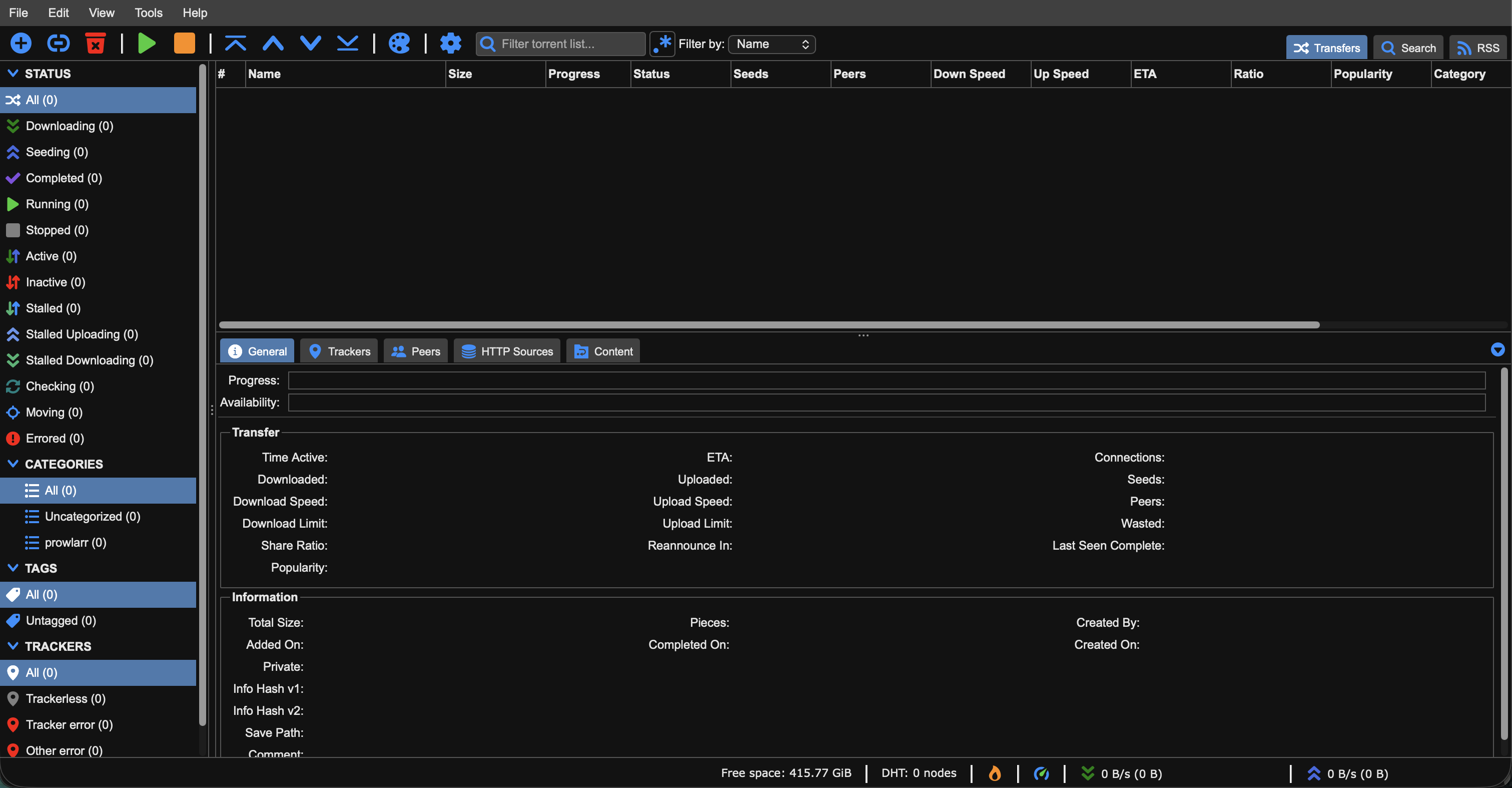The width and height of the screenshot is (1512, 788).
Task: Collapse the TAGS section
Action: tap(13, 568)
